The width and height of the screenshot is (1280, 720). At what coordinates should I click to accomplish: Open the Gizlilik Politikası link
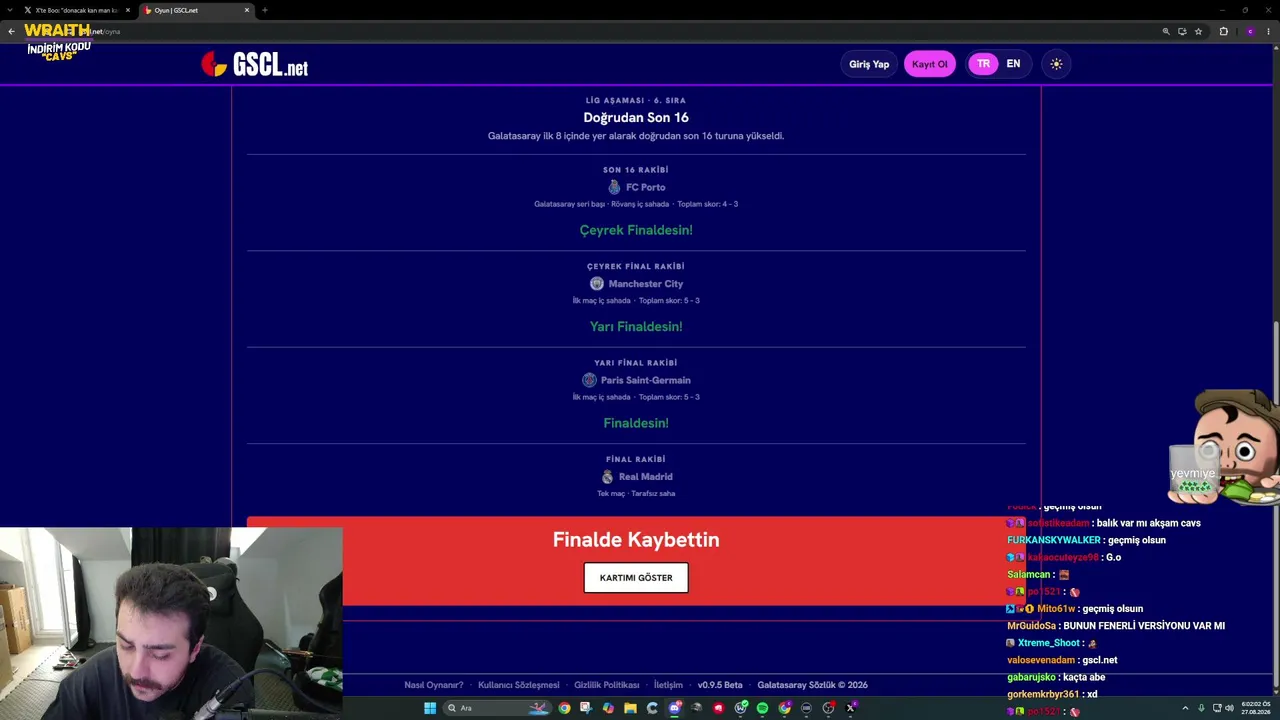607,685
